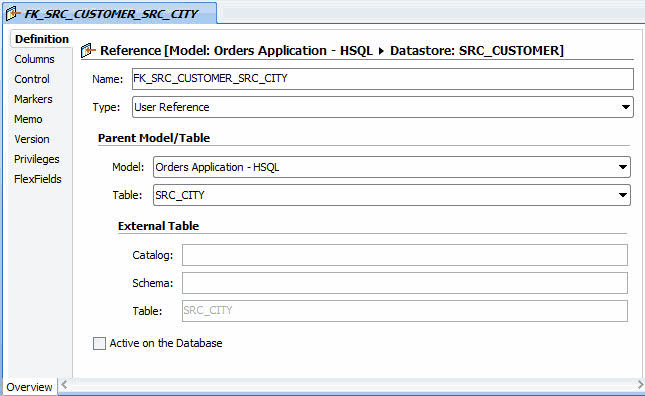Select the Overview tab at the bottom
645x396 pixels.
click(29, 387)
